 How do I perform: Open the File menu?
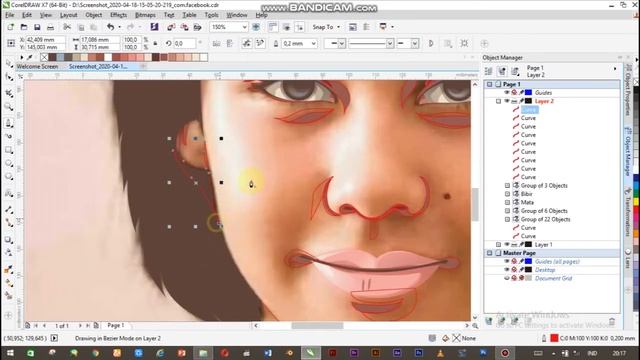point(10,15)
